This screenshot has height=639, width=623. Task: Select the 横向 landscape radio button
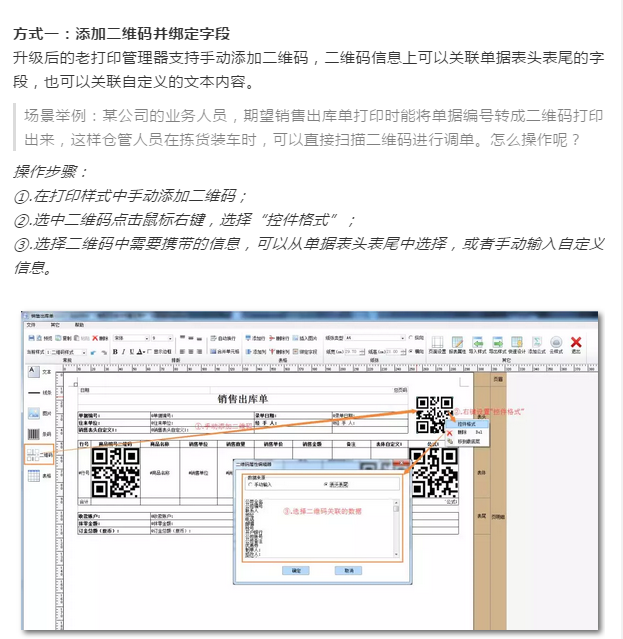coord(410,351)
